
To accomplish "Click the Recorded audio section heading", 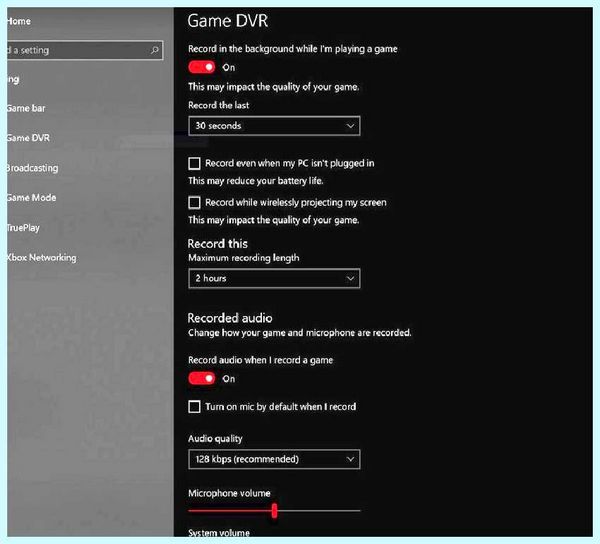I will tap(230, 318).
